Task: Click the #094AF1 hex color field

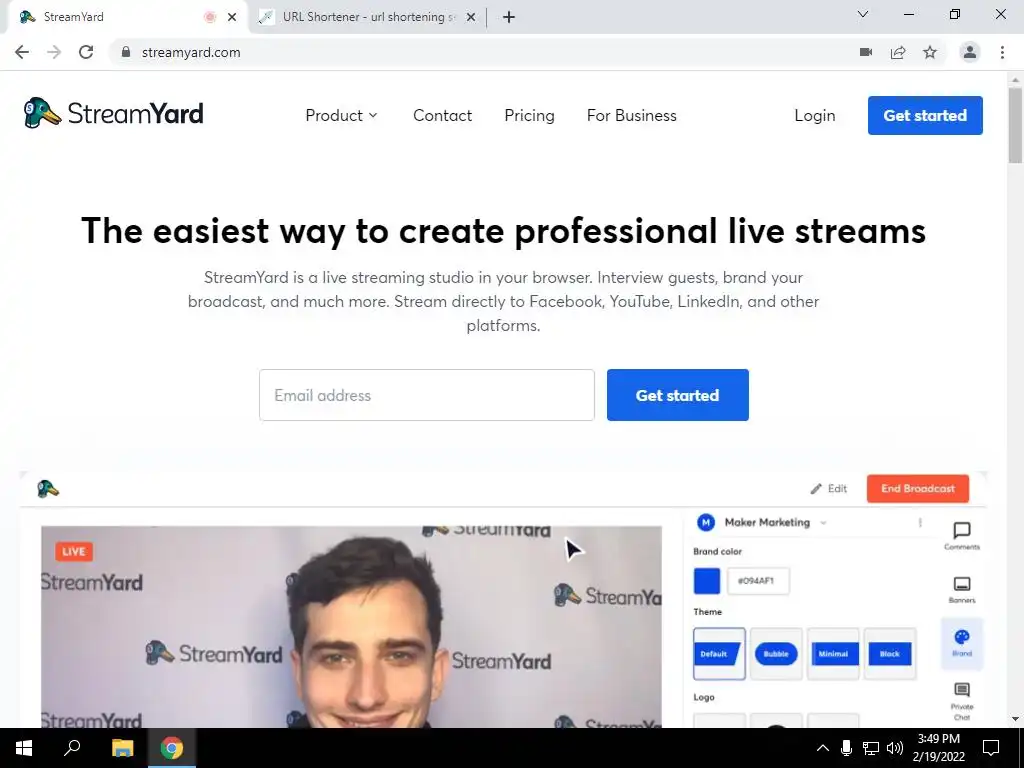Action: (758, 581)
